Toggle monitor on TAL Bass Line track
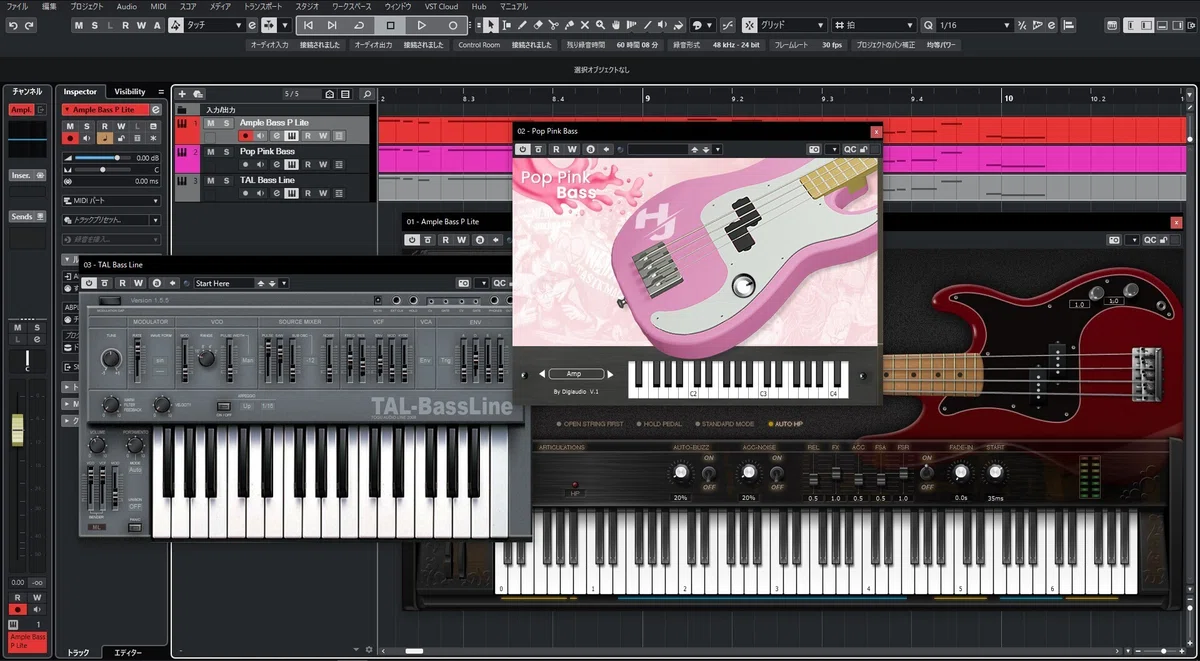This screenshot has height=661, width=1200. pos(260,194)
